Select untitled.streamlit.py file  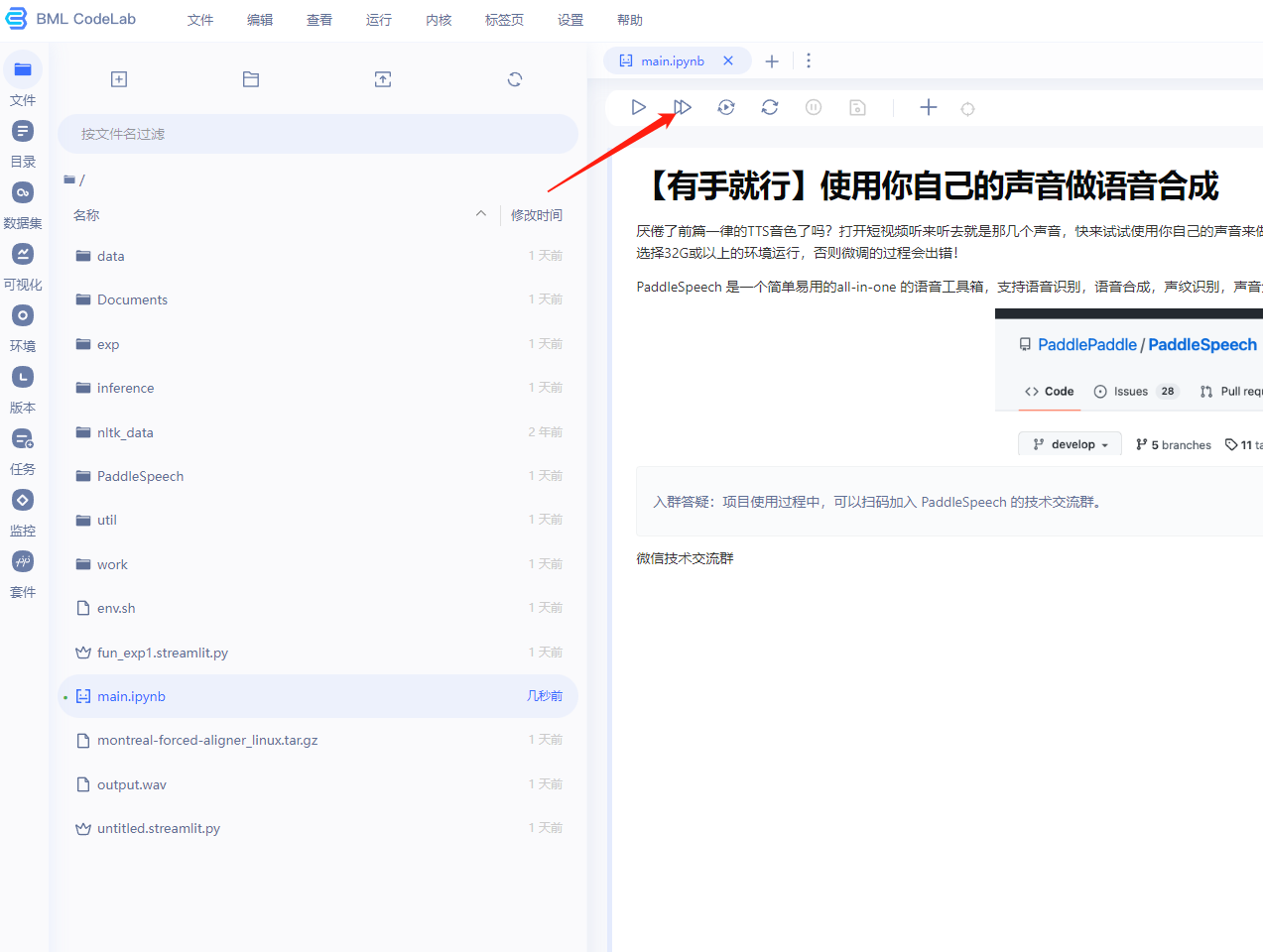(x=317, y=828)
